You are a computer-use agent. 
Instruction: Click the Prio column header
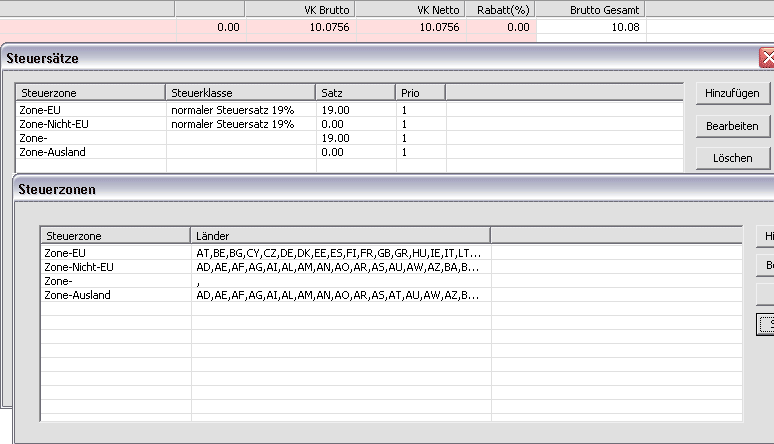click(x=420, y=93)
